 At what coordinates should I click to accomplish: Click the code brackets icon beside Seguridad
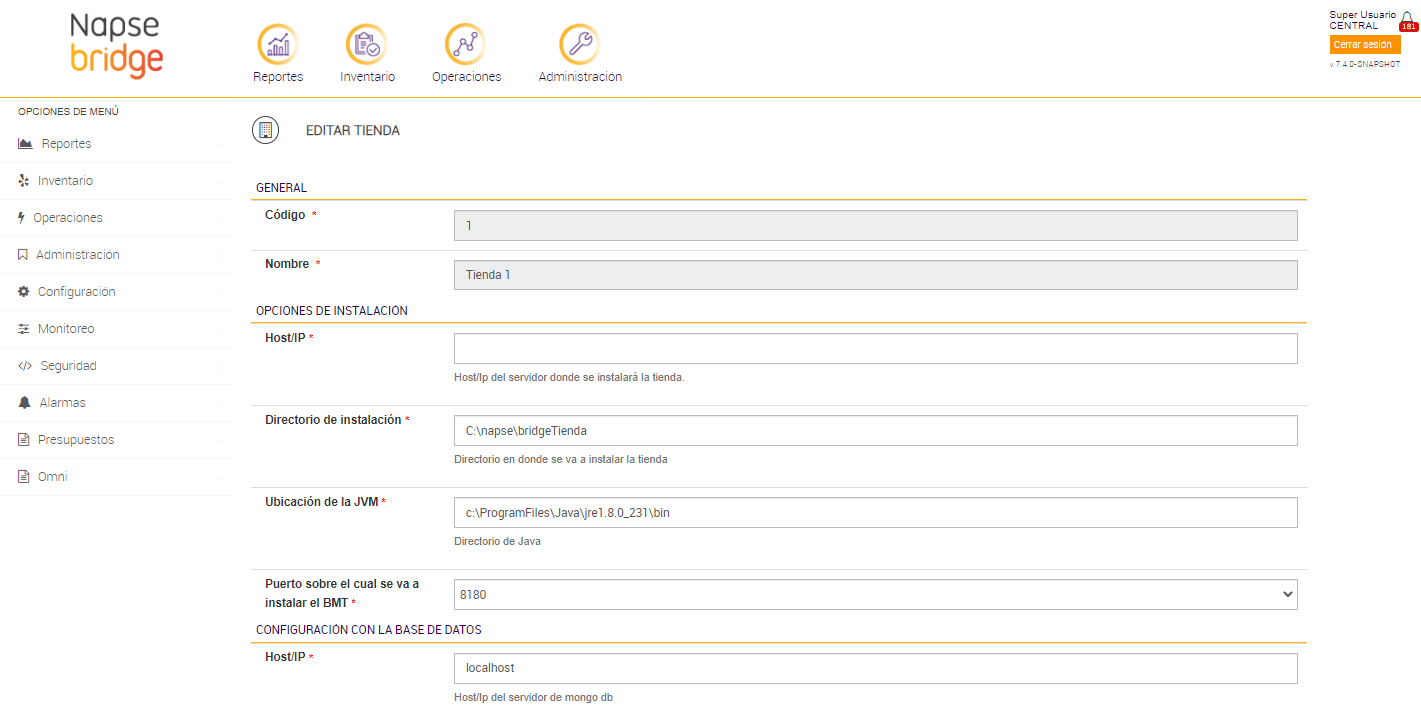[x=25, y=366]
